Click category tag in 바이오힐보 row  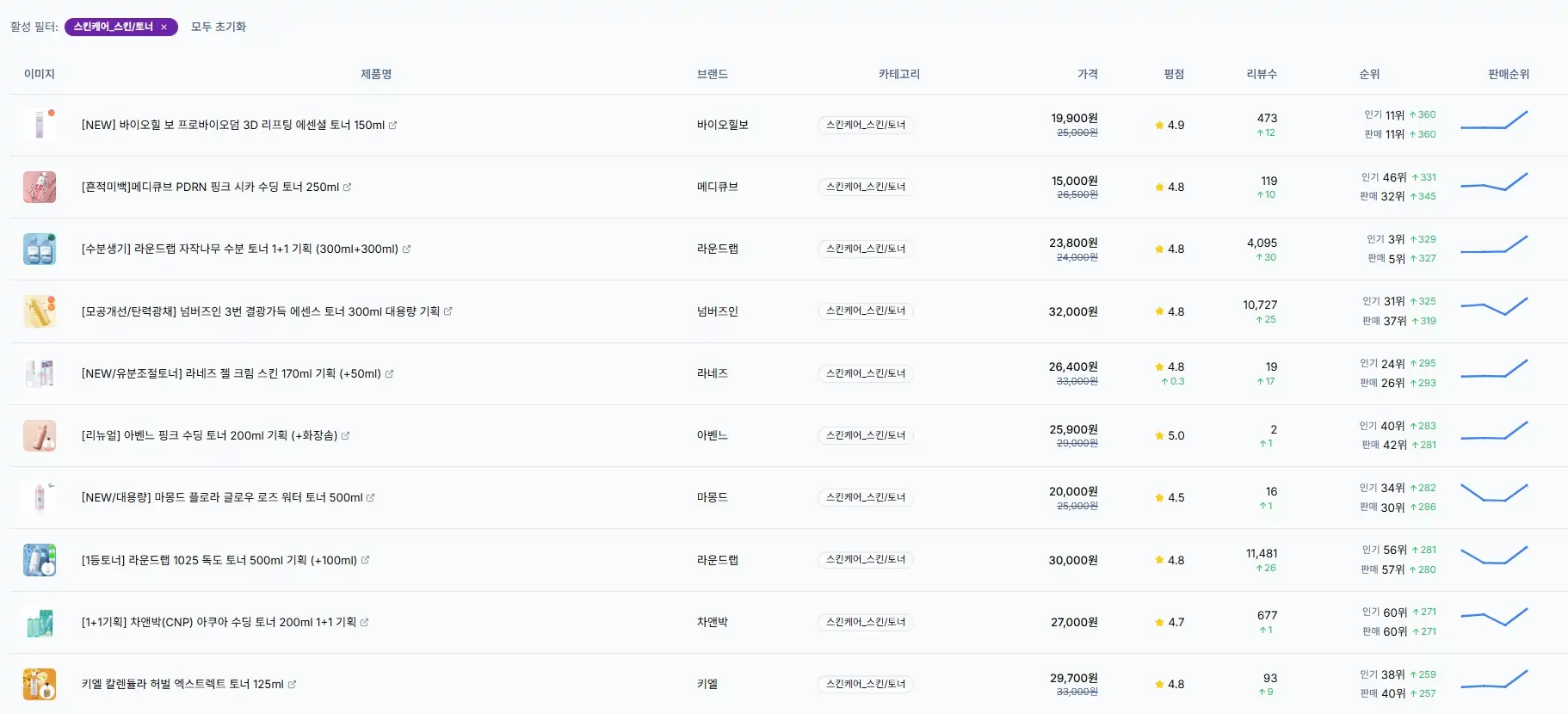(866, 125)
